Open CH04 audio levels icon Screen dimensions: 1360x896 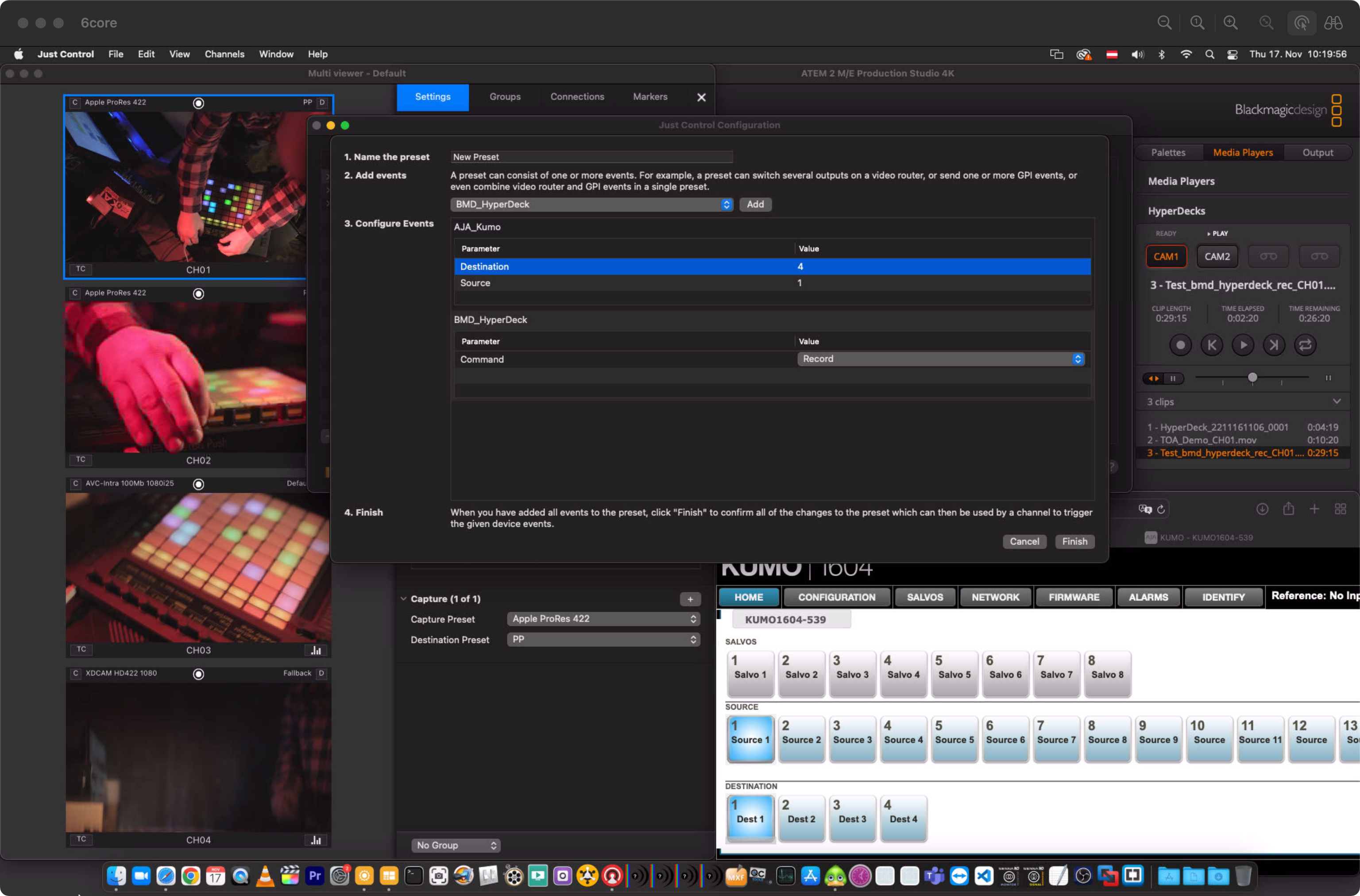(x=316, y=840)
